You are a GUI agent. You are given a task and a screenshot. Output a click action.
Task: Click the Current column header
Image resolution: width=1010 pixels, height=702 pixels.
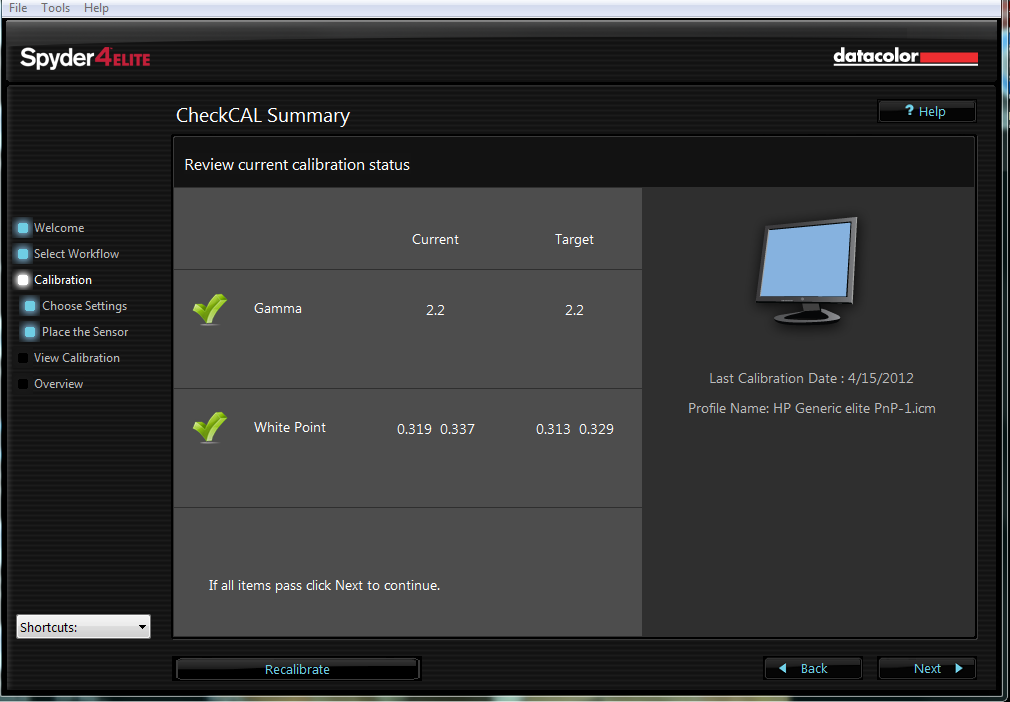point(435,239)
